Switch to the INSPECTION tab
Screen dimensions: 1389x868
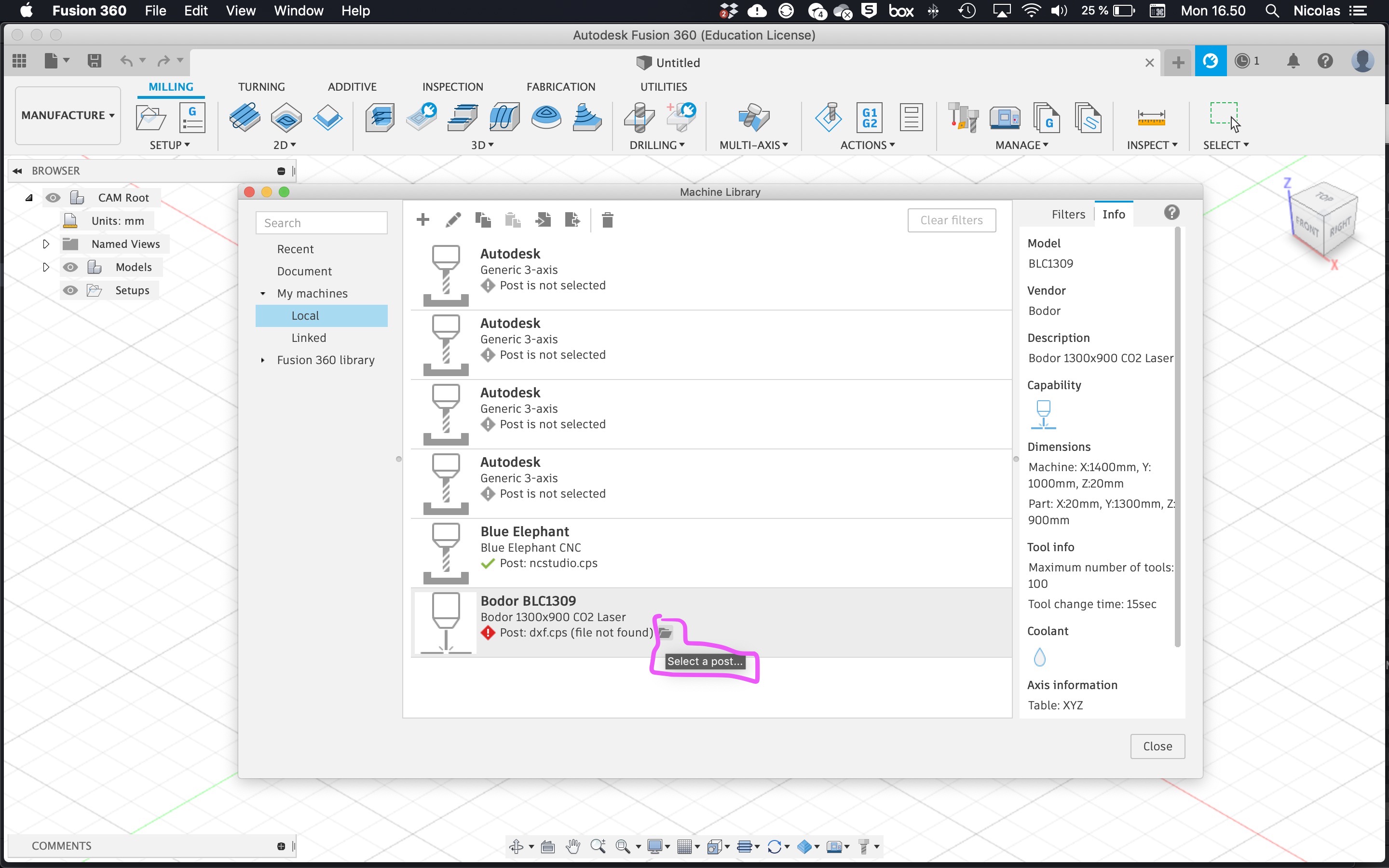point(452,87)
